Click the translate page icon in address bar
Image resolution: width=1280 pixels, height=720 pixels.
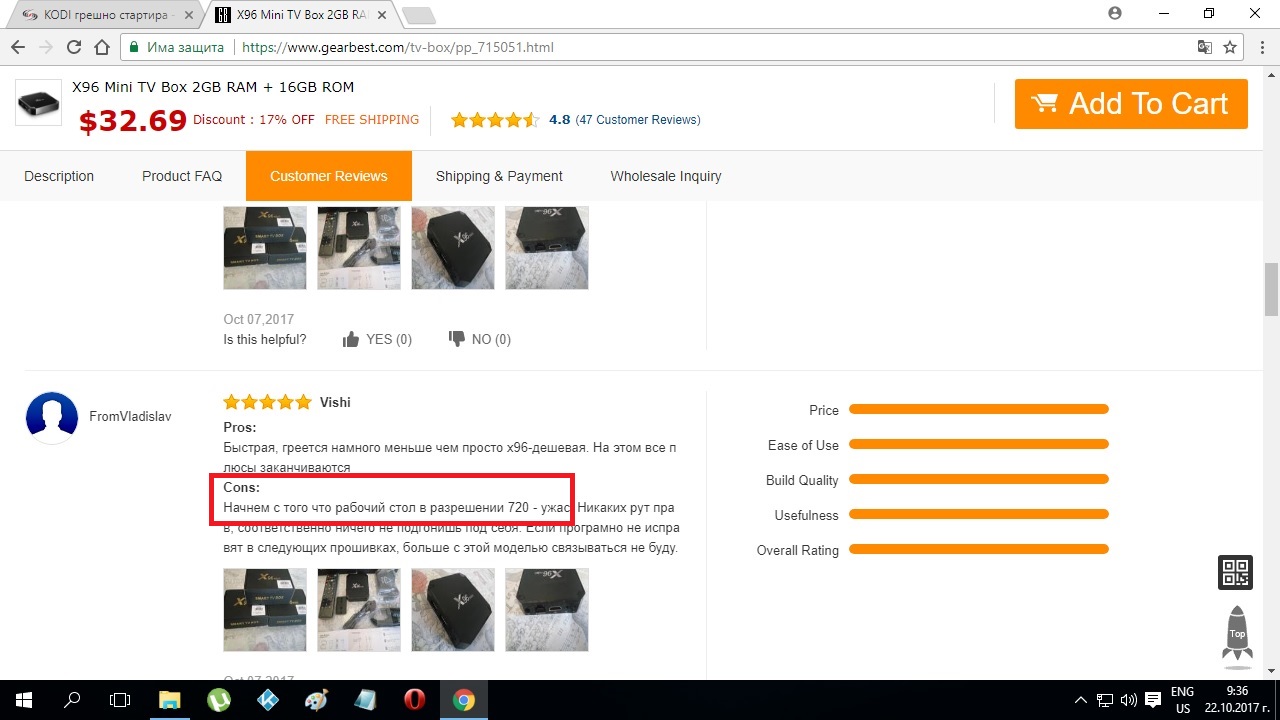(x=1205, y=47)
